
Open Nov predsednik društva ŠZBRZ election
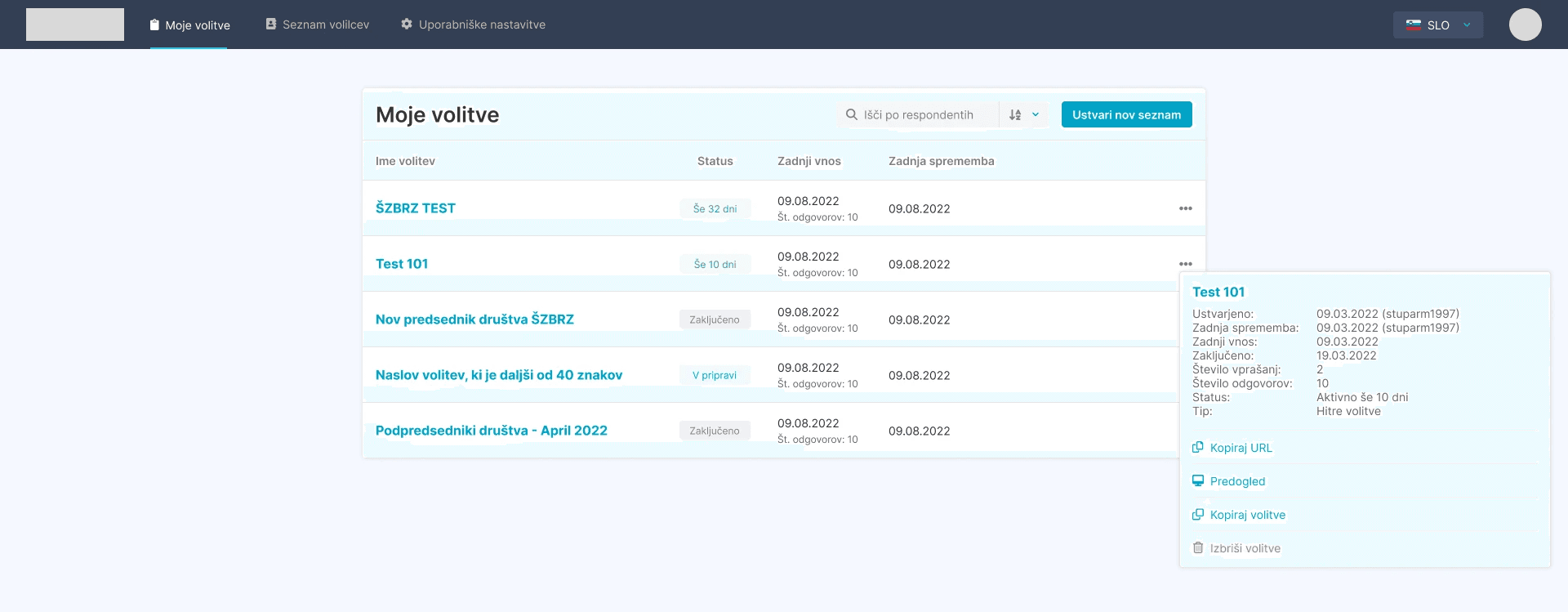coord(474,319)
